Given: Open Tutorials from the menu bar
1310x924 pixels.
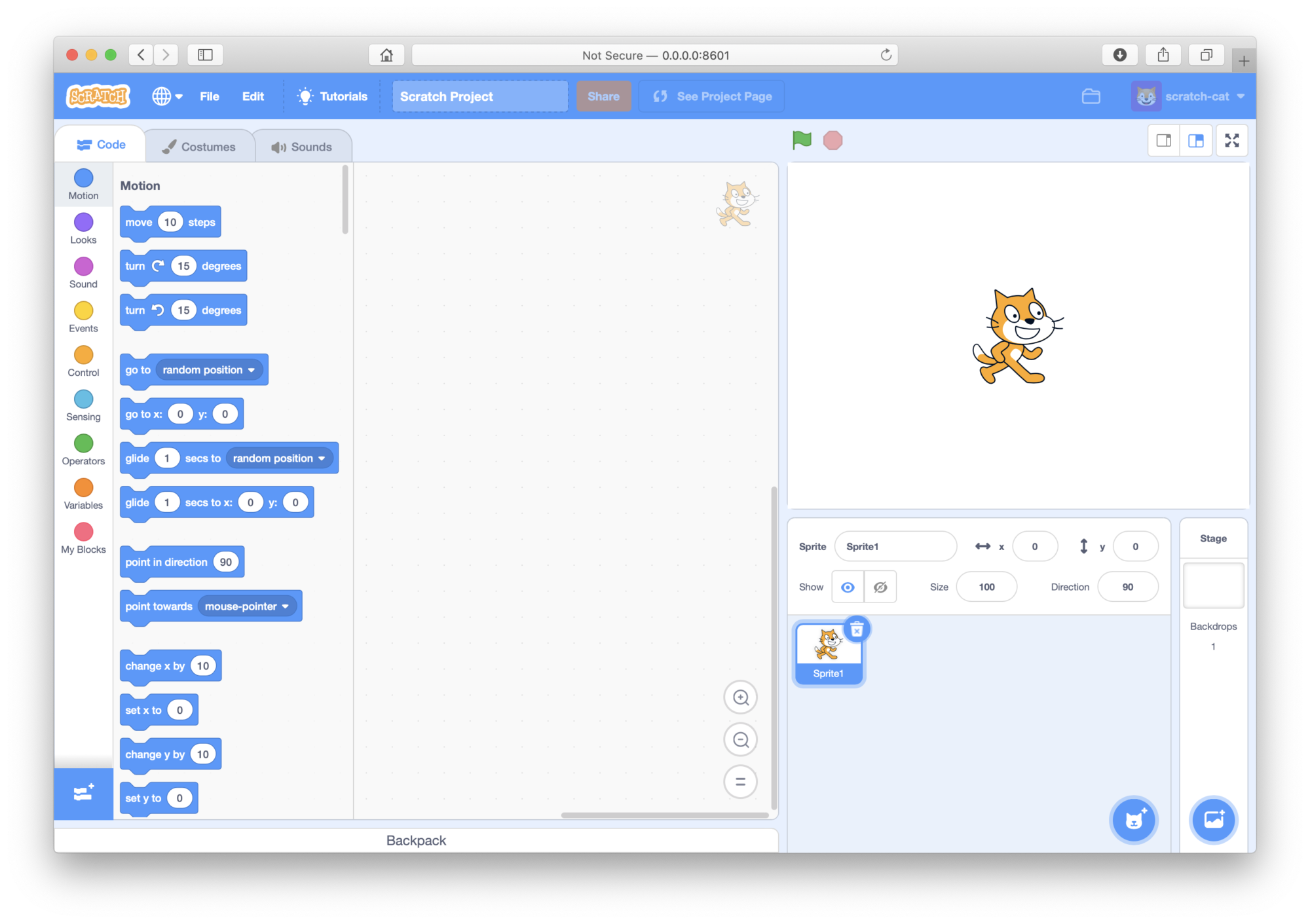Looking at the screenshot, I should (333, 96).
